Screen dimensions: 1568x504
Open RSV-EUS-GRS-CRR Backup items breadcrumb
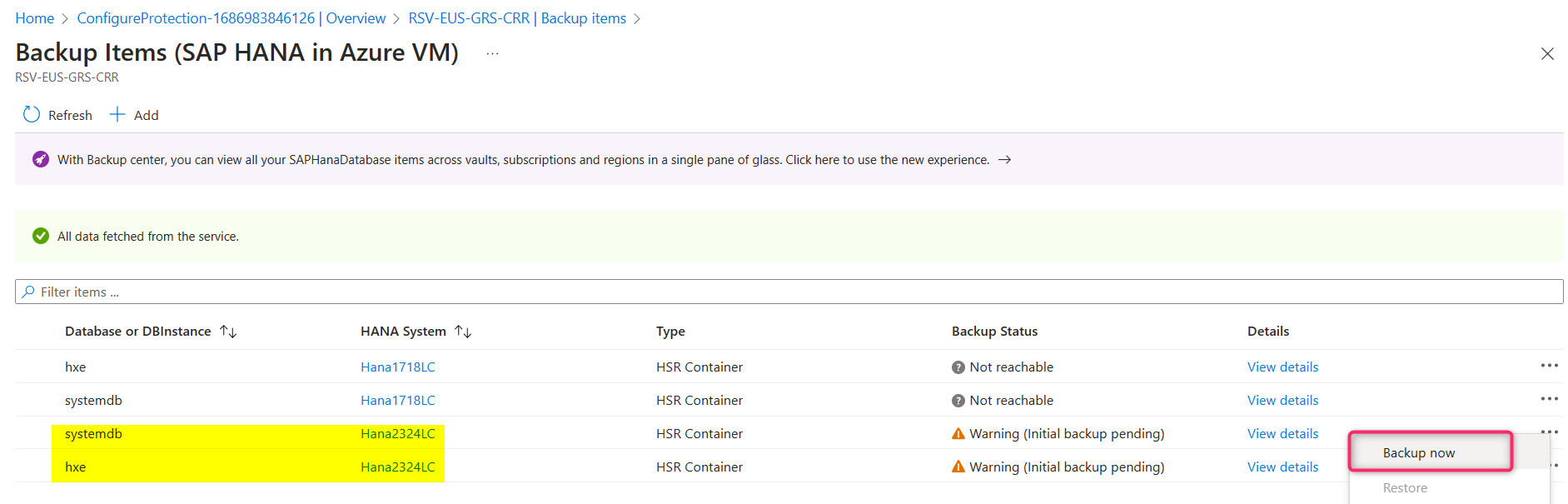click(x=517, y=18)
